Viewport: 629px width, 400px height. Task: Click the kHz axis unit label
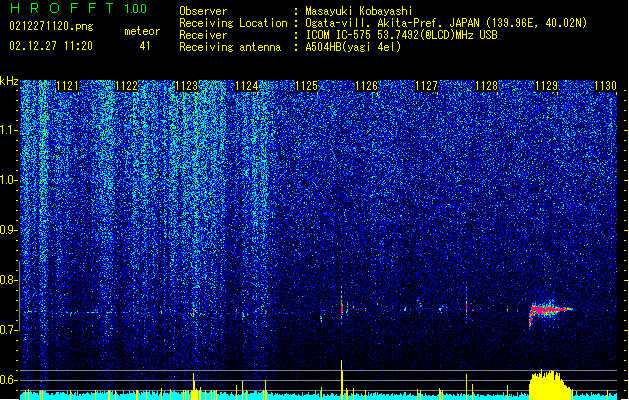(9, 81)
